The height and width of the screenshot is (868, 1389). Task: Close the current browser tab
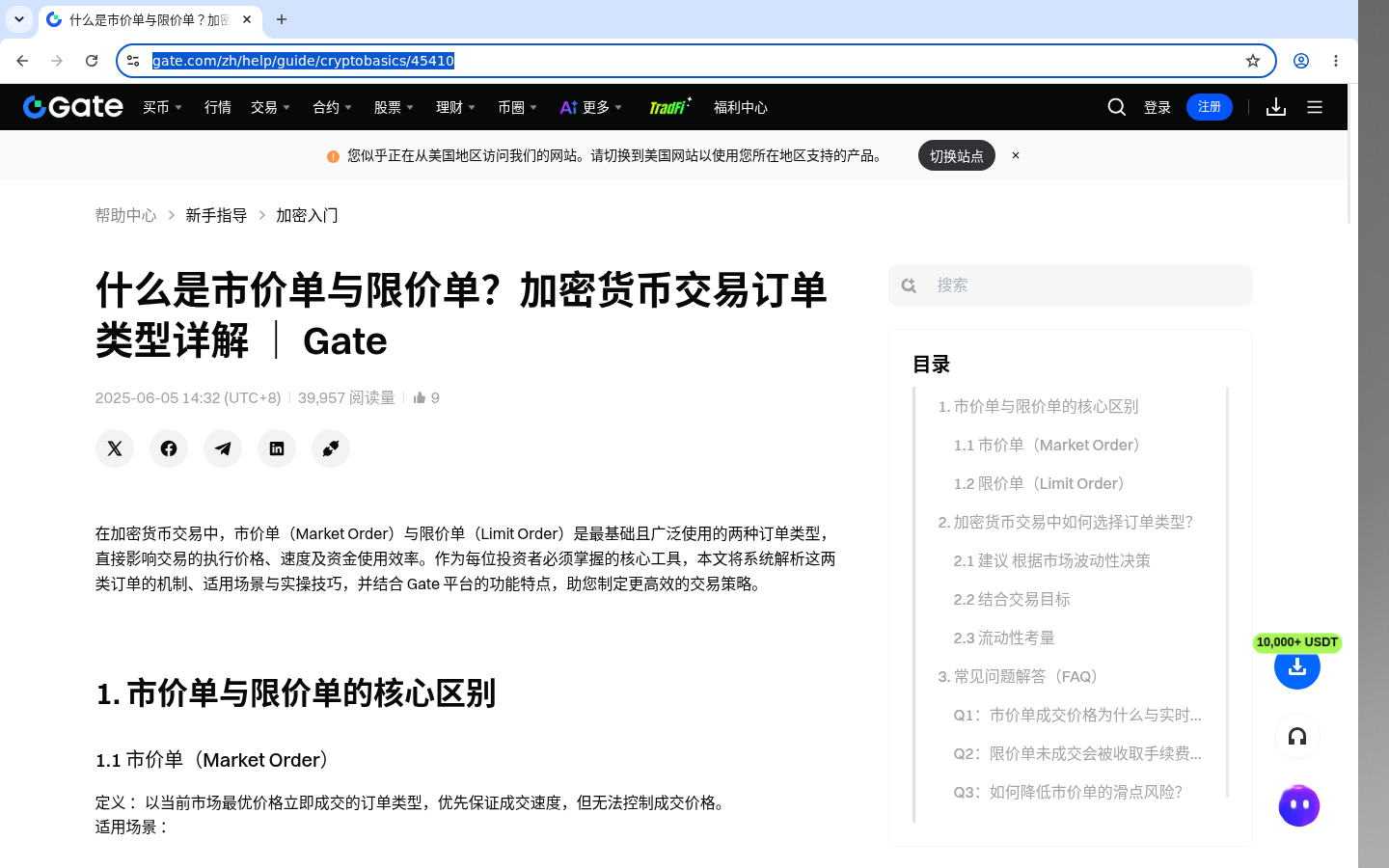tap(247, 19)
